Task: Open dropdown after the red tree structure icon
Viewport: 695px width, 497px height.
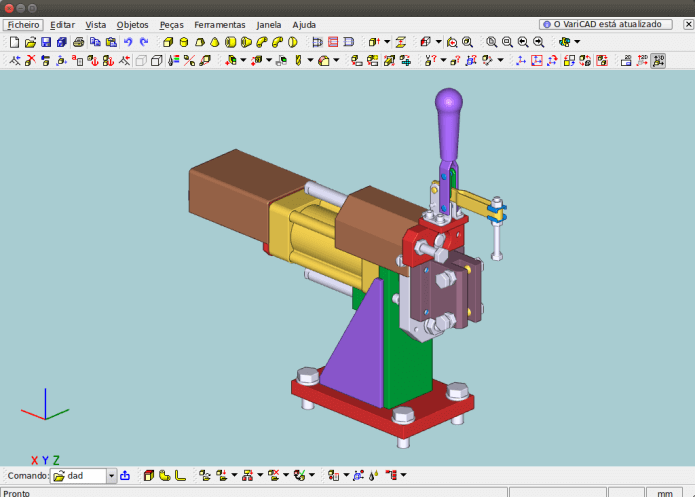Action: (x=403, y=476)
